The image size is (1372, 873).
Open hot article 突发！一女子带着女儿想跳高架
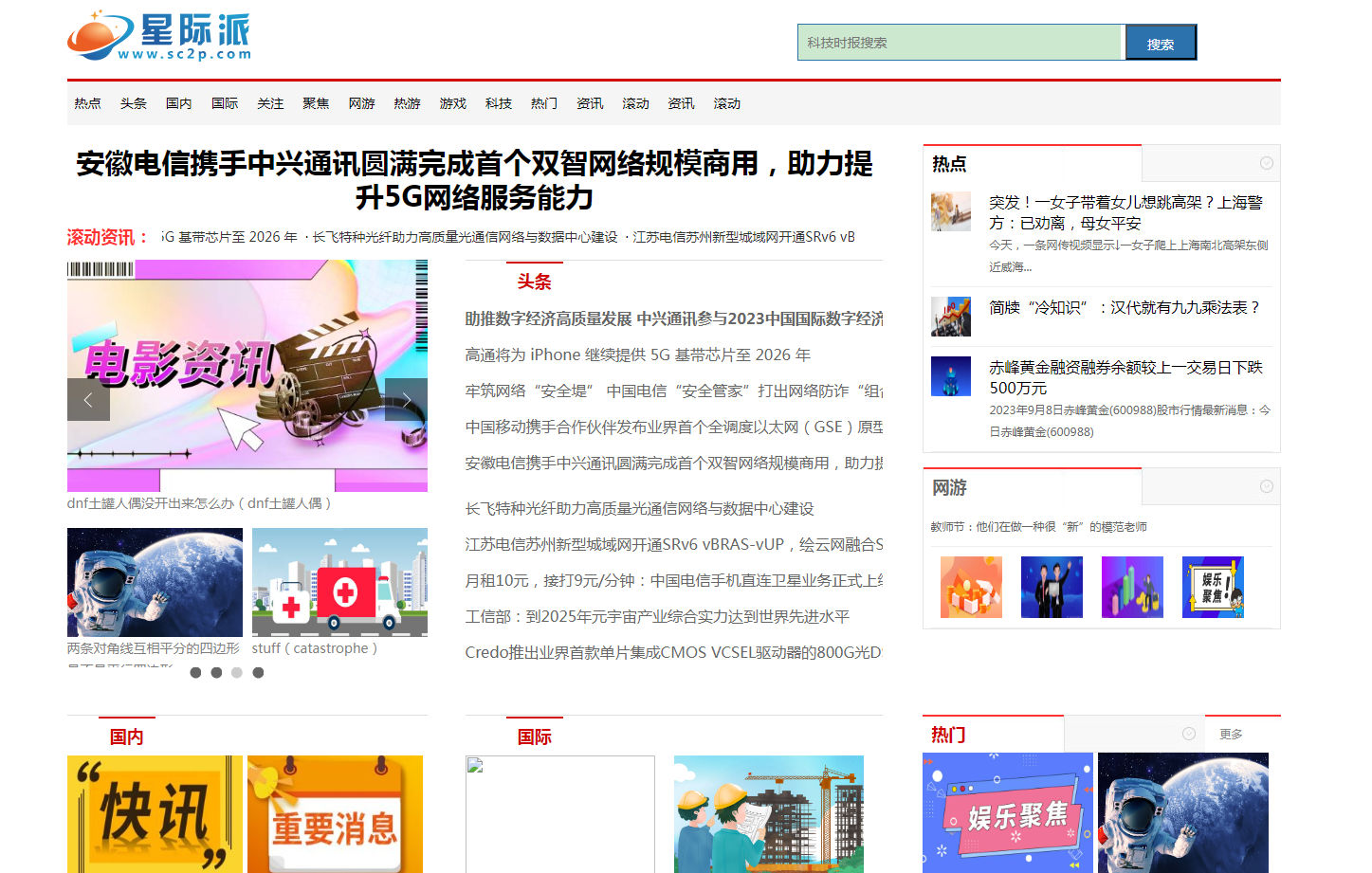pos(1125,212)
